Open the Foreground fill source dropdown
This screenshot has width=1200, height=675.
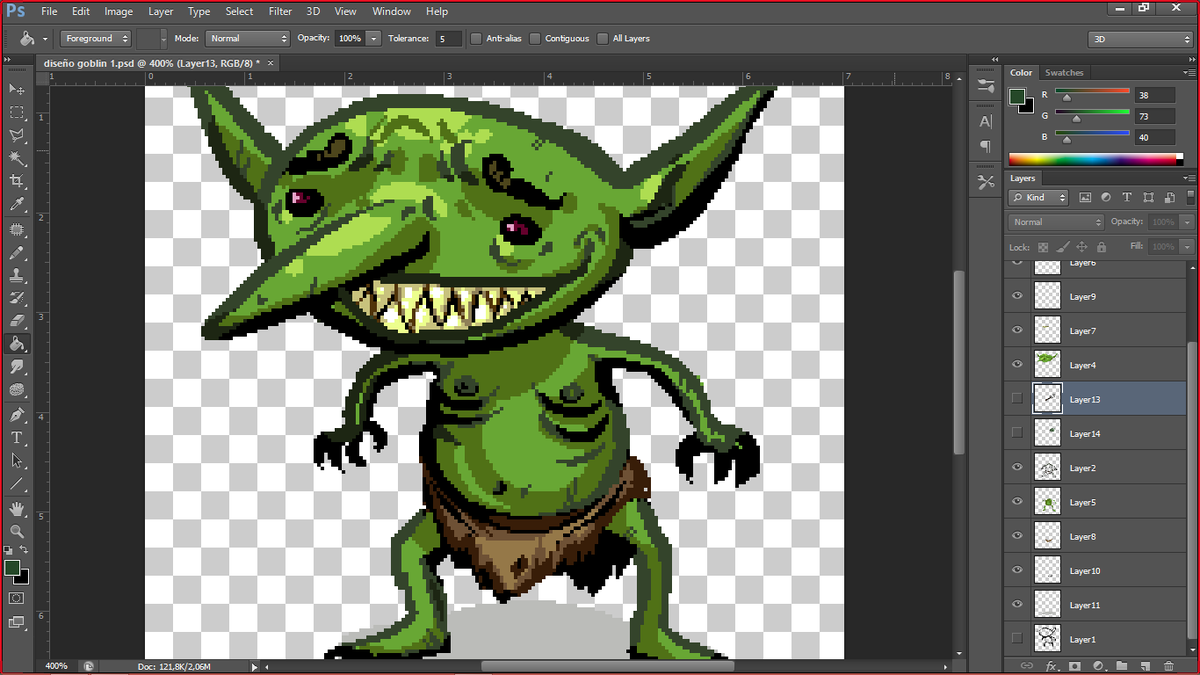click(96, 38)
